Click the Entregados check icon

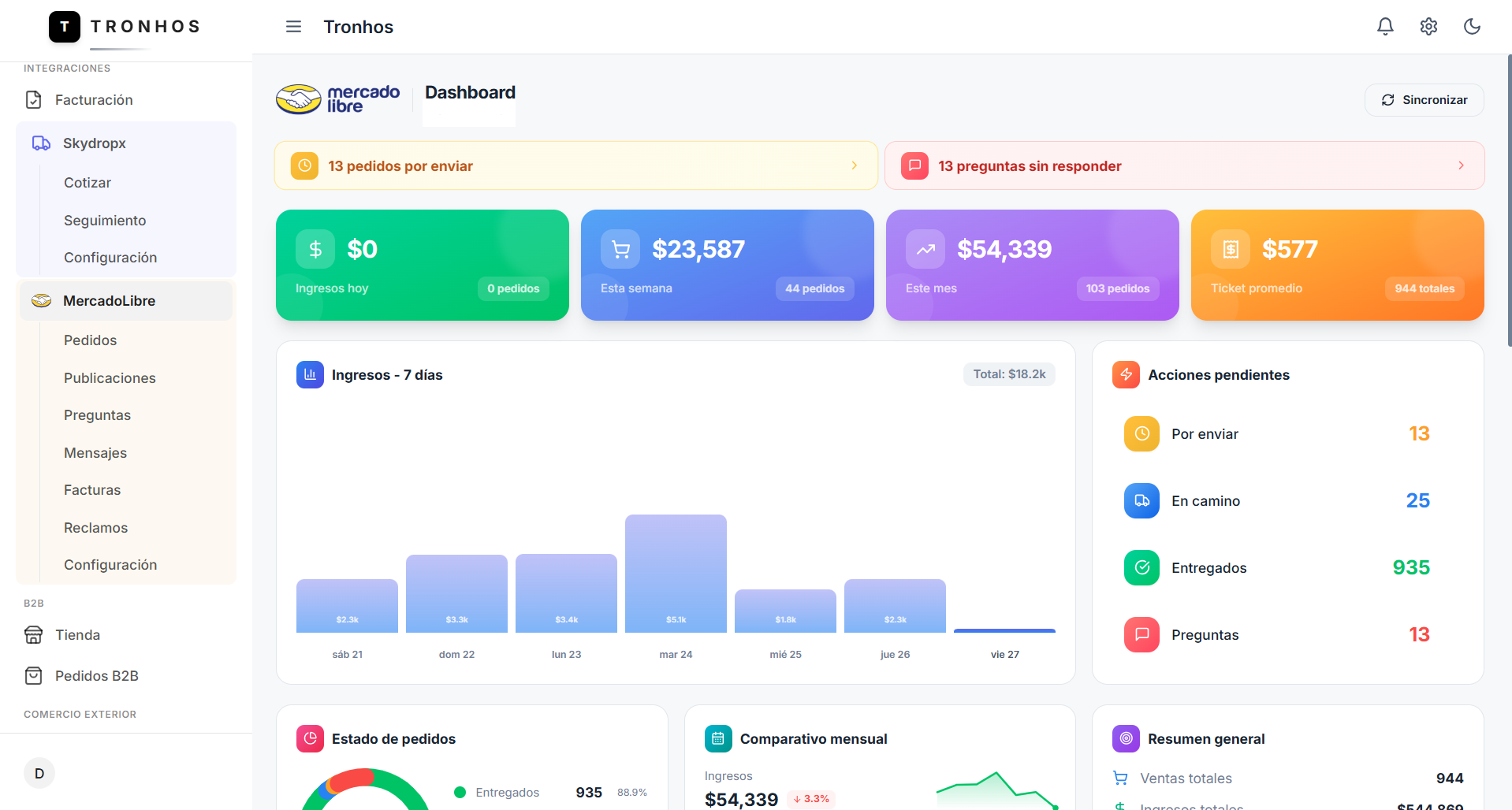[1141, 568]
